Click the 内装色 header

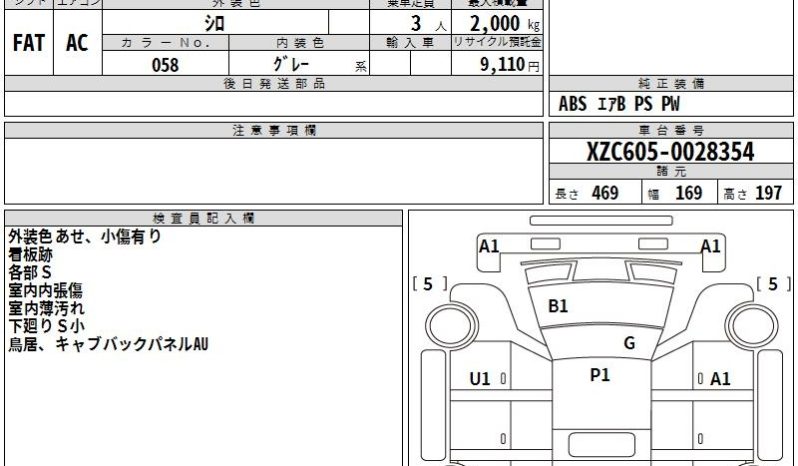pyautogui.click(x=299, y=43)
